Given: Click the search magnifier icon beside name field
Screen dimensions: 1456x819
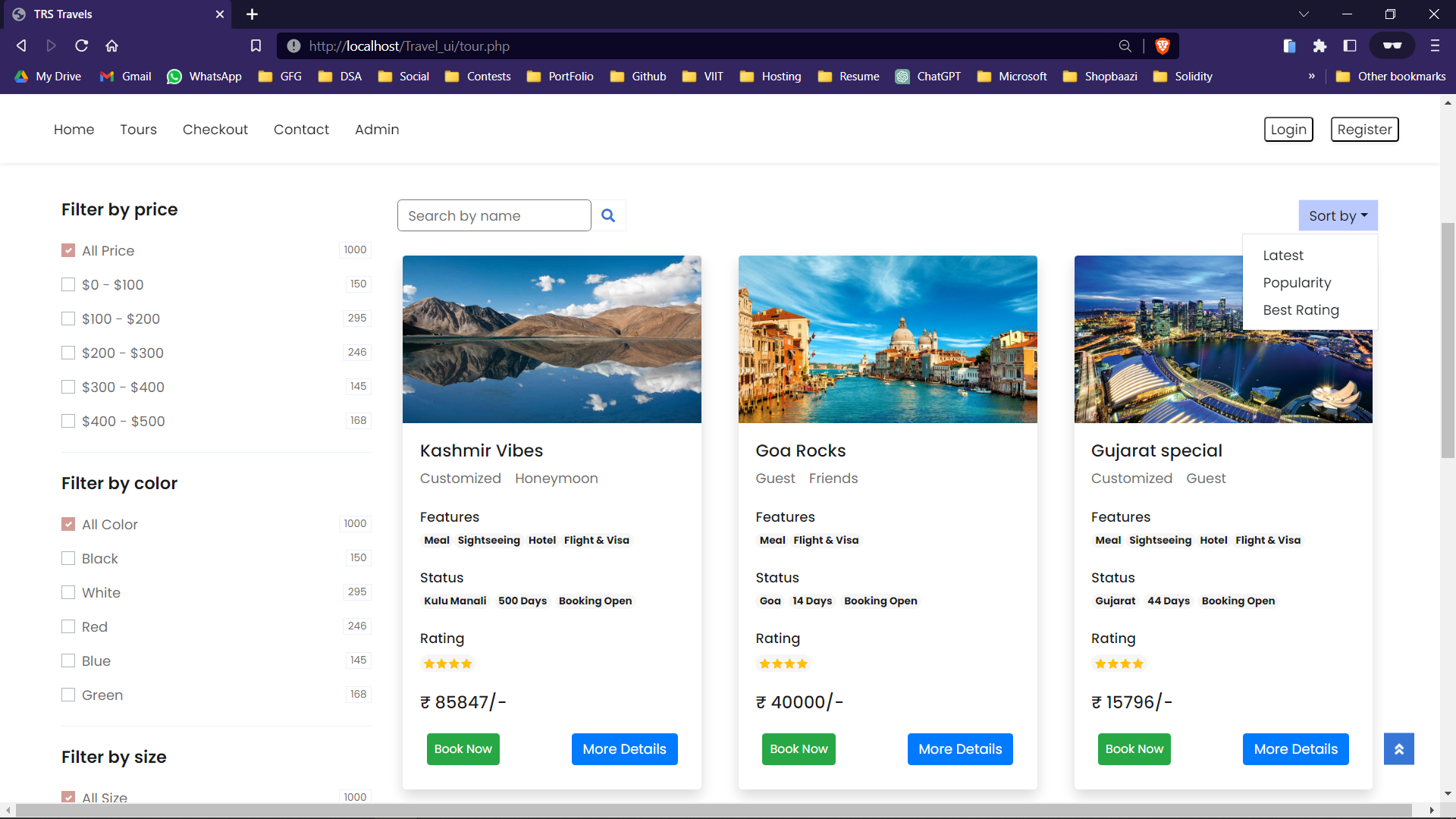Looking at the screenshot, I should click(608, 215).
